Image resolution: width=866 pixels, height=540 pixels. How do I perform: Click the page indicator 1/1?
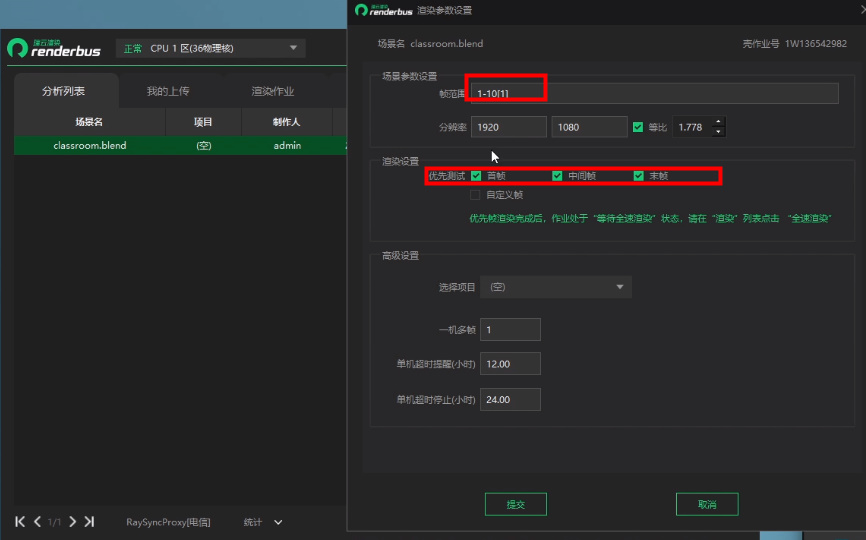[54, 522]
